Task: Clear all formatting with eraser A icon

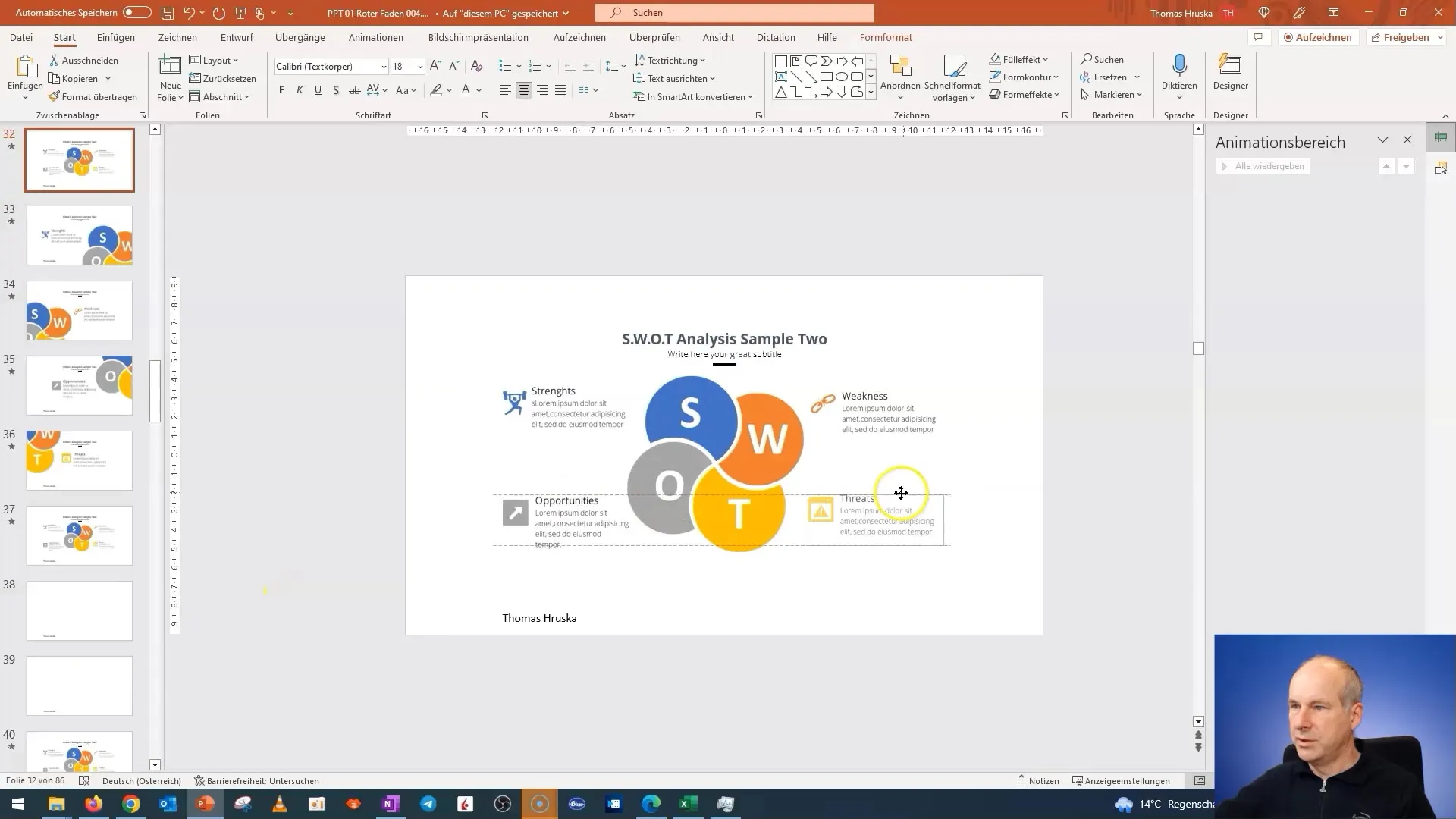Action: (476, 66)
